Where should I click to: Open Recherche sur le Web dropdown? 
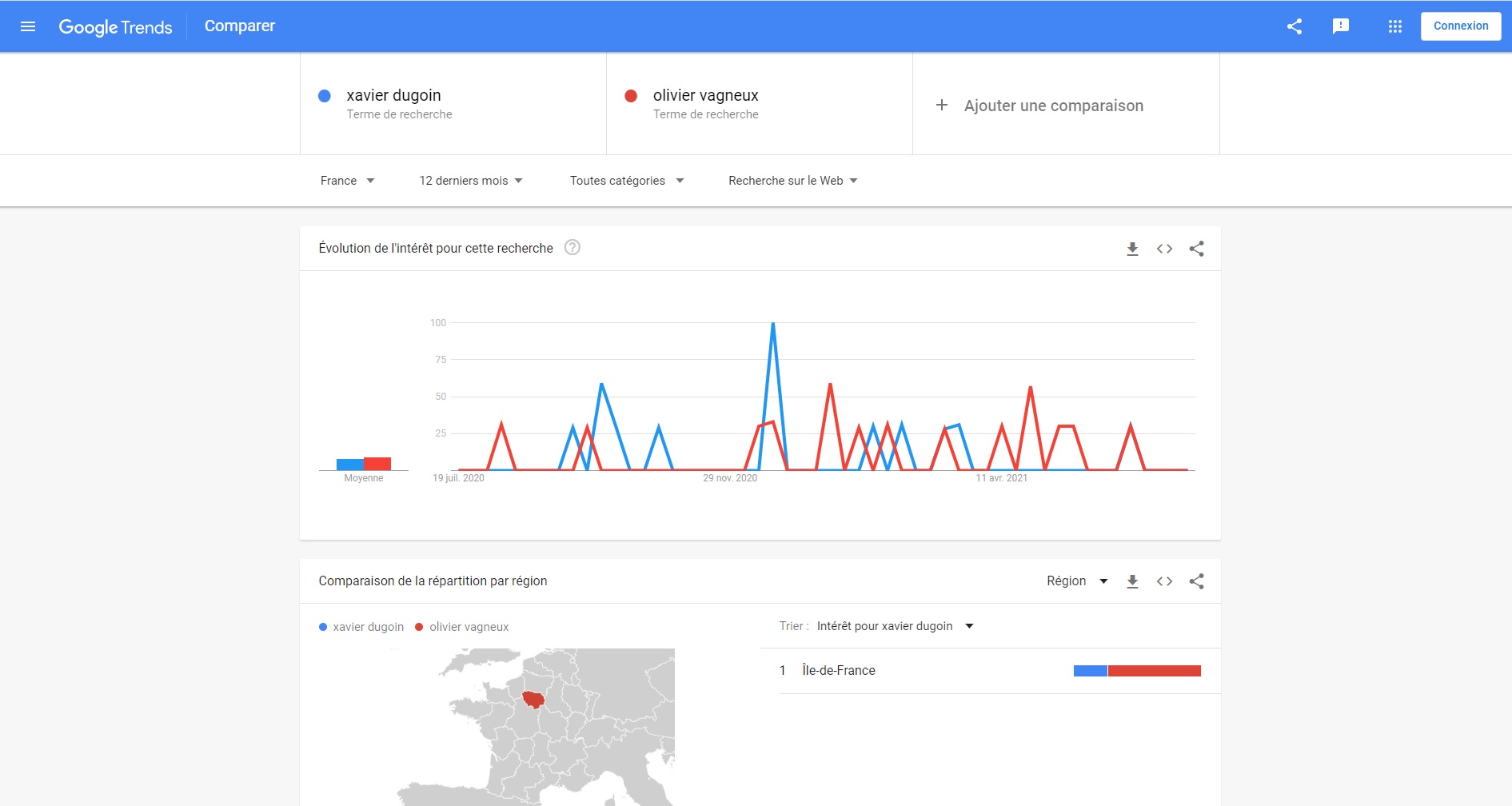[x=792, y=181]
